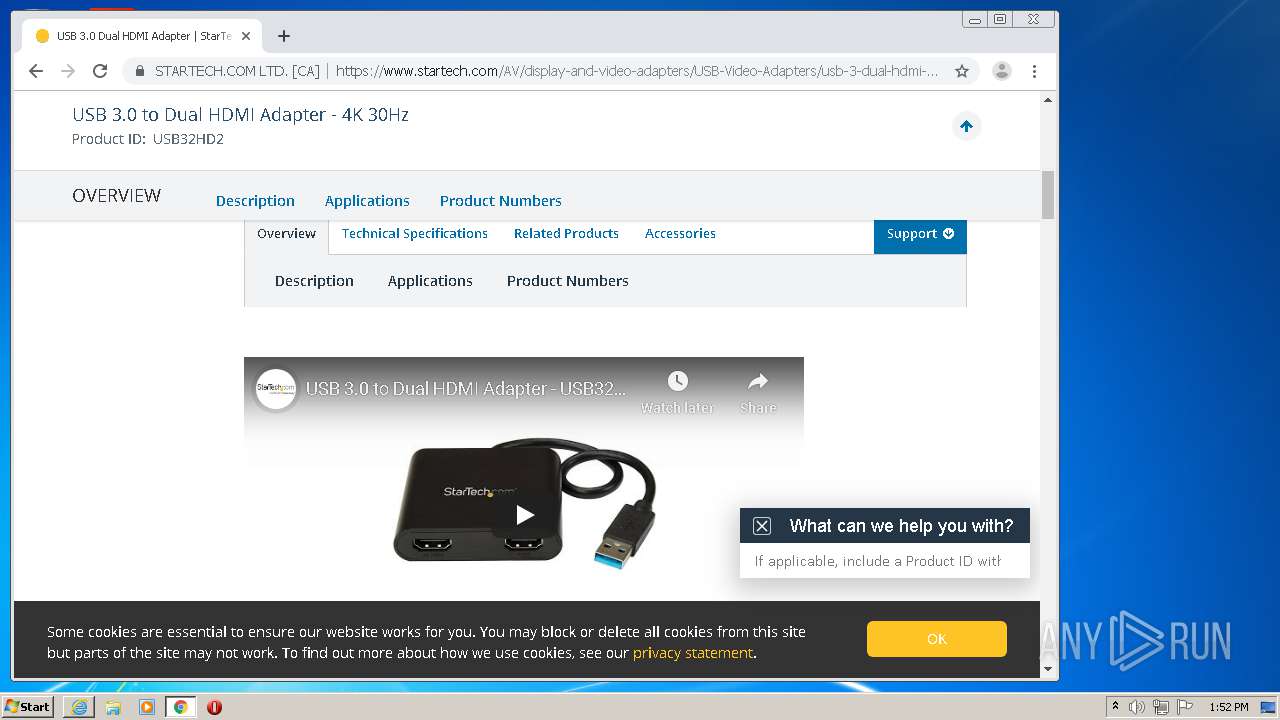Share the YouTube video
1280x720 pixels.
click(758, 392)
